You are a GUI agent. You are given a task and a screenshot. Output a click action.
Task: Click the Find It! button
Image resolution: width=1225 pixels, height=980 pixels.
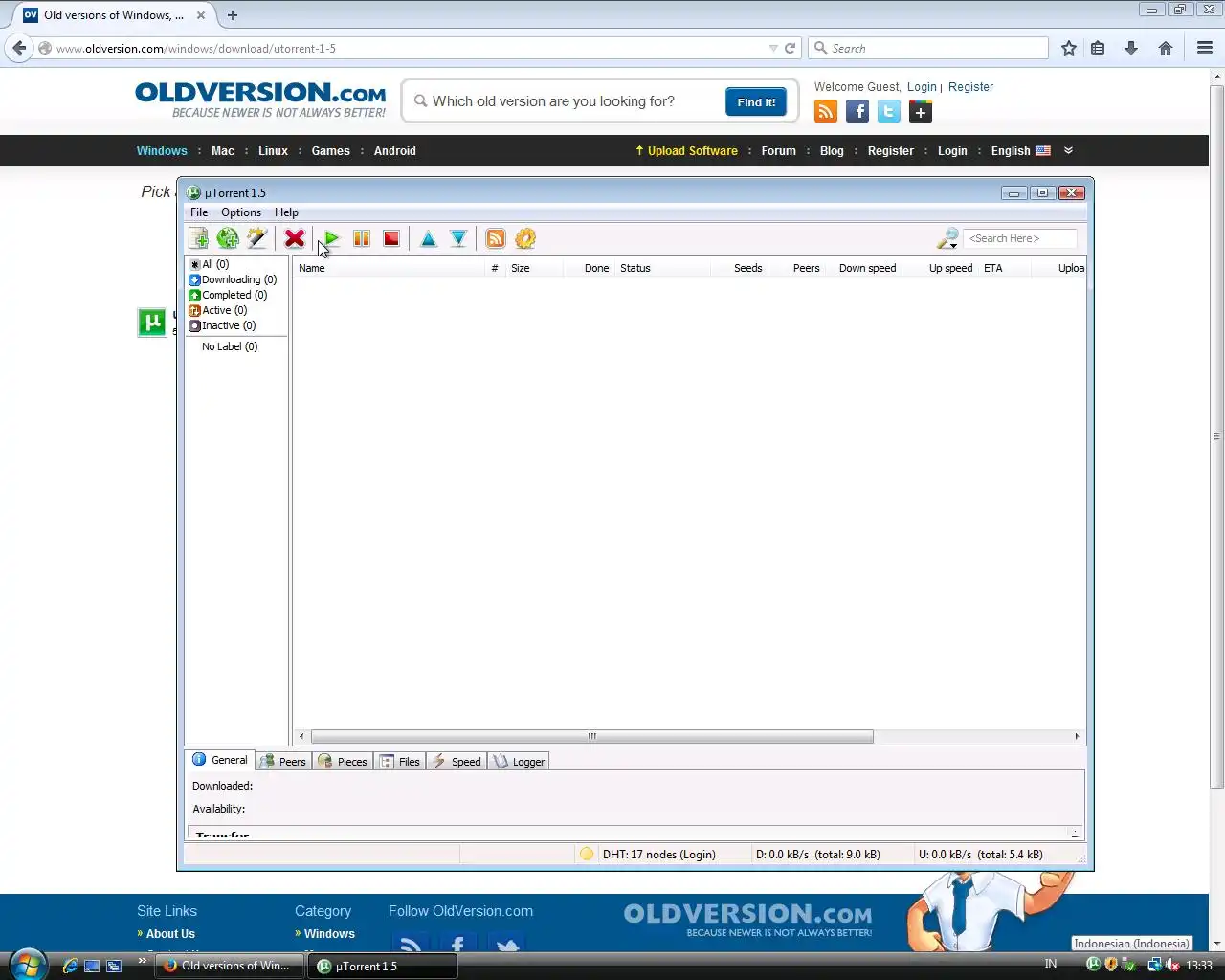pos(756,102)
